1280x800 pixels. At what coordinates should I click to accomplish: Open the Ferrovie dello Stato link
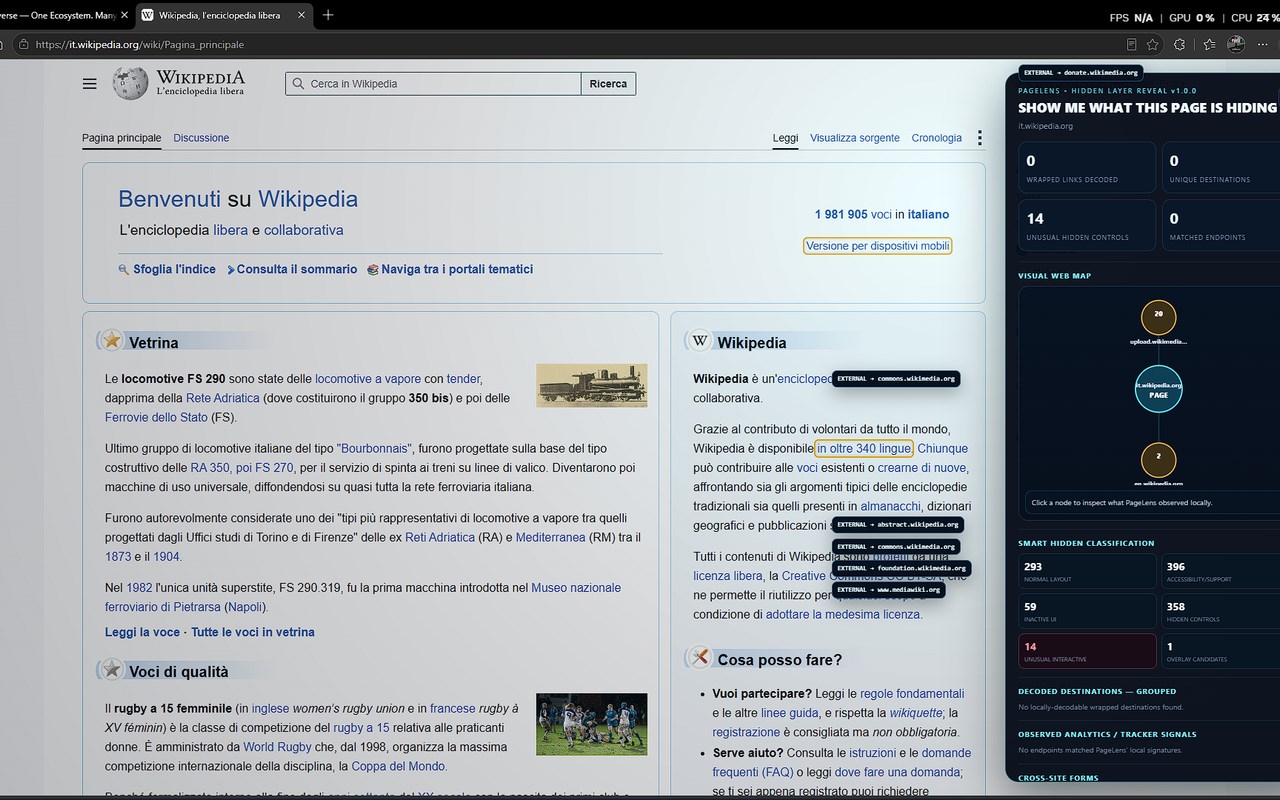coord(156,417)
